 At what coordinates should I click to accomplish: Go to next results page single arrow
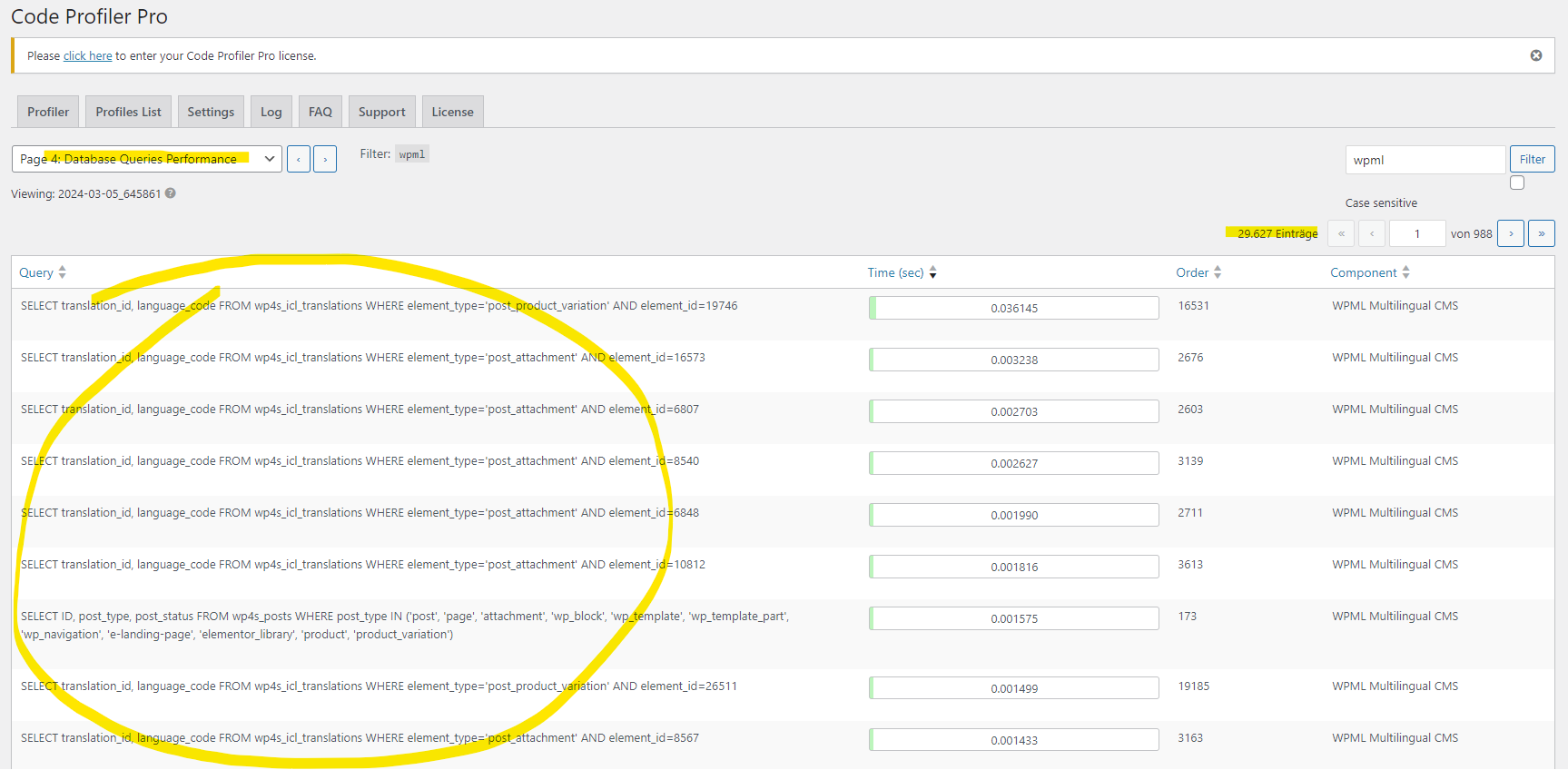click(1511, 233)
